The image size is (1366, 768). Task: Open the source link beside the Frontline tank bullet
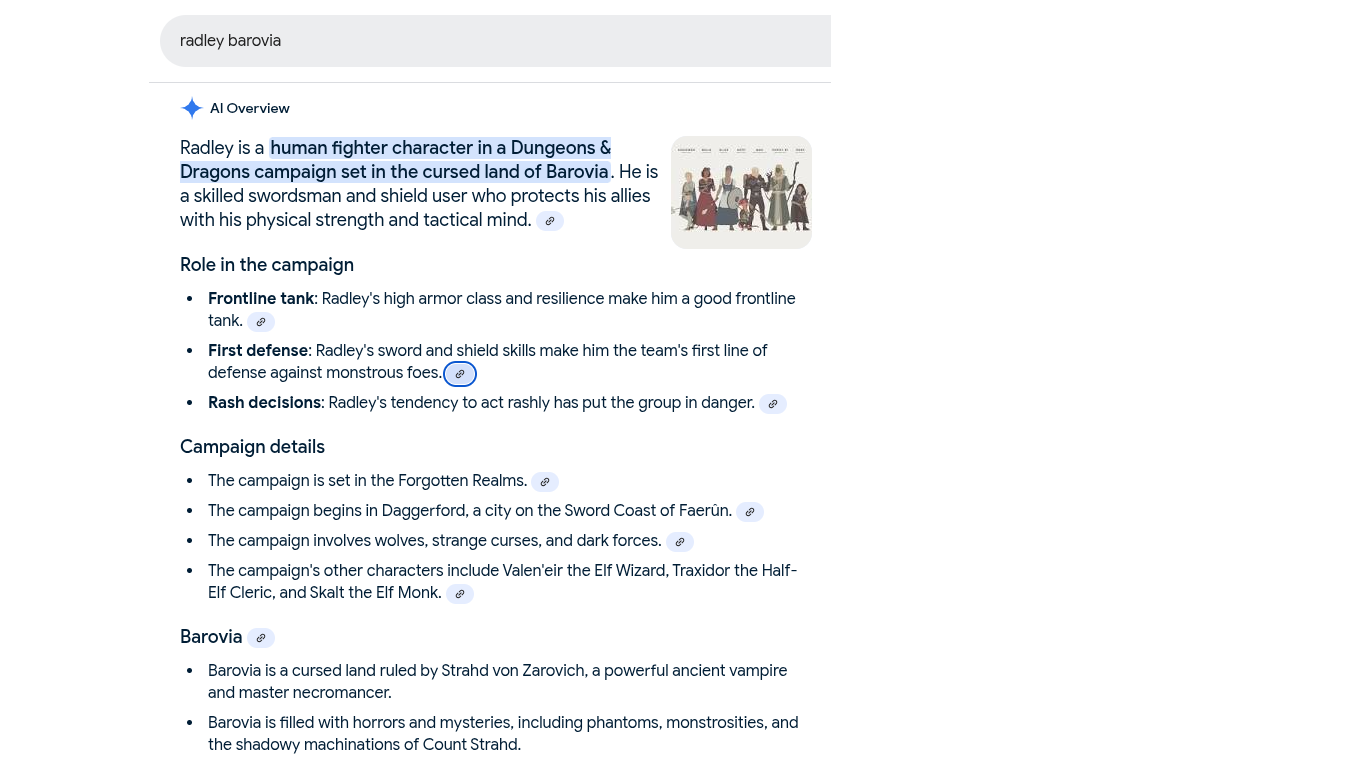[261, 322]
